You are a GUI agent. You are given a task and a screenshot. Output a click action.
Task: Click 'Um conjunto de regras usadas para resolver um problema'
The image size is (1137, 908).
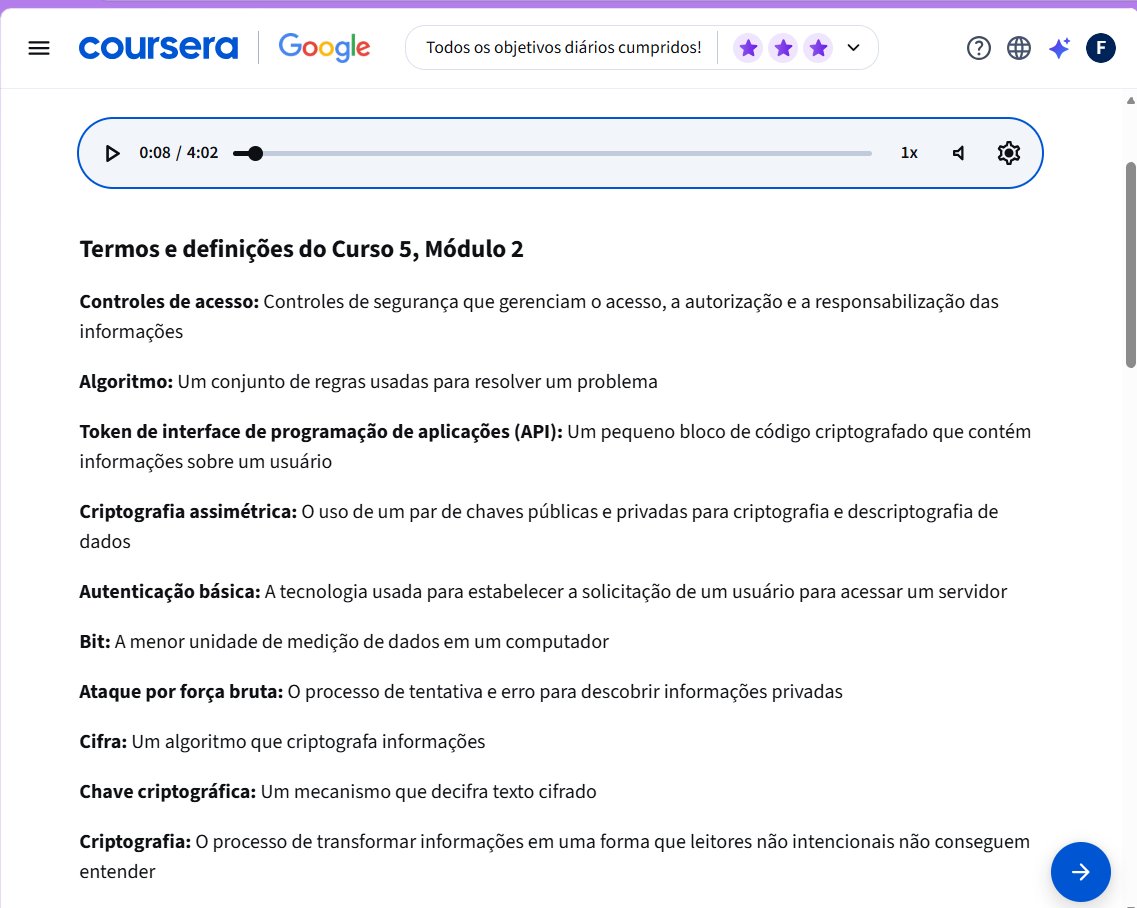[x=418, y=381]
